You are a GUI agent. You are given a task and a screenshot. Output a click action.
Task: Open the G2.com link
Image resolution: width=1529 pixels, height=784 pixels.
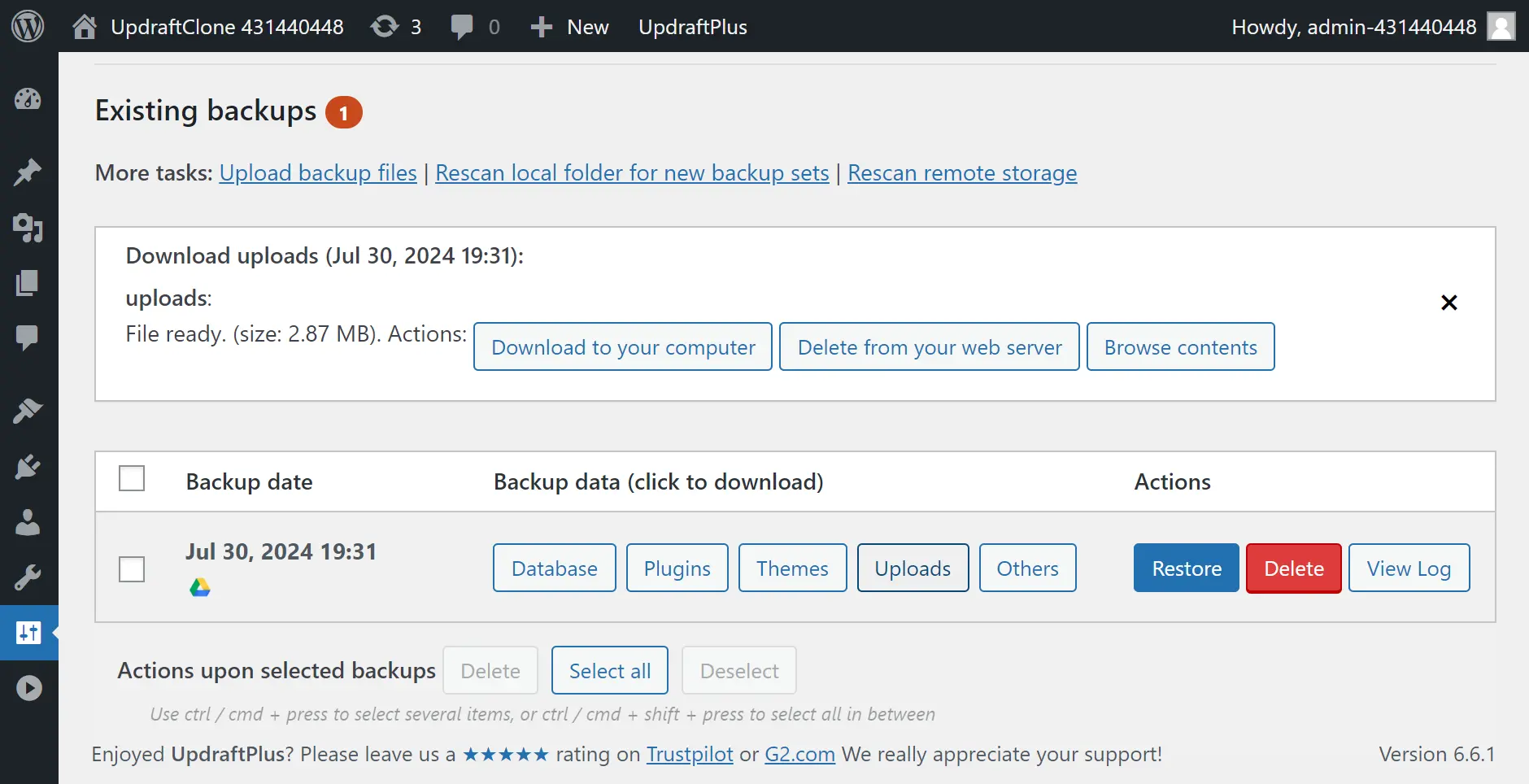[799, 755]
